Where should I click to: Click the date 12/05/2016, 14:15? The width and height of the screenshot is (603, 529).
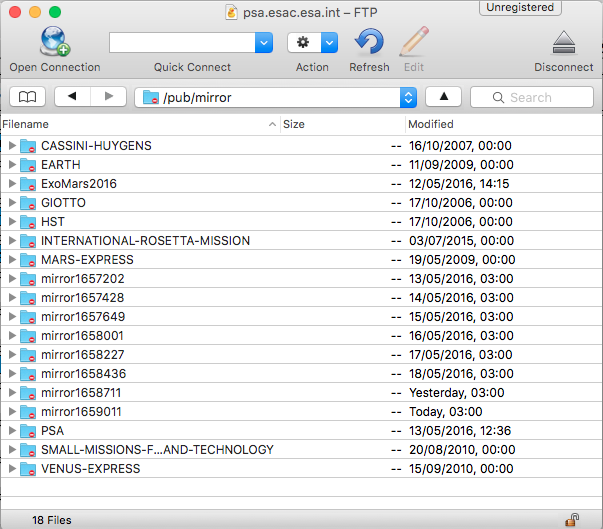(459, 184)
